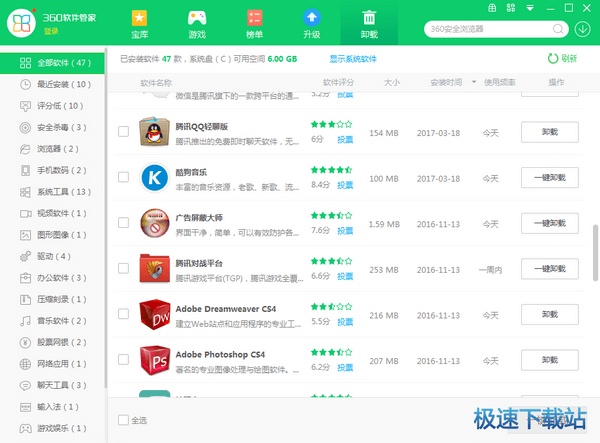Viewport: 600px width, 443px height.
Task: Select 手机数码 (2) category
Action: pos(52,170)
